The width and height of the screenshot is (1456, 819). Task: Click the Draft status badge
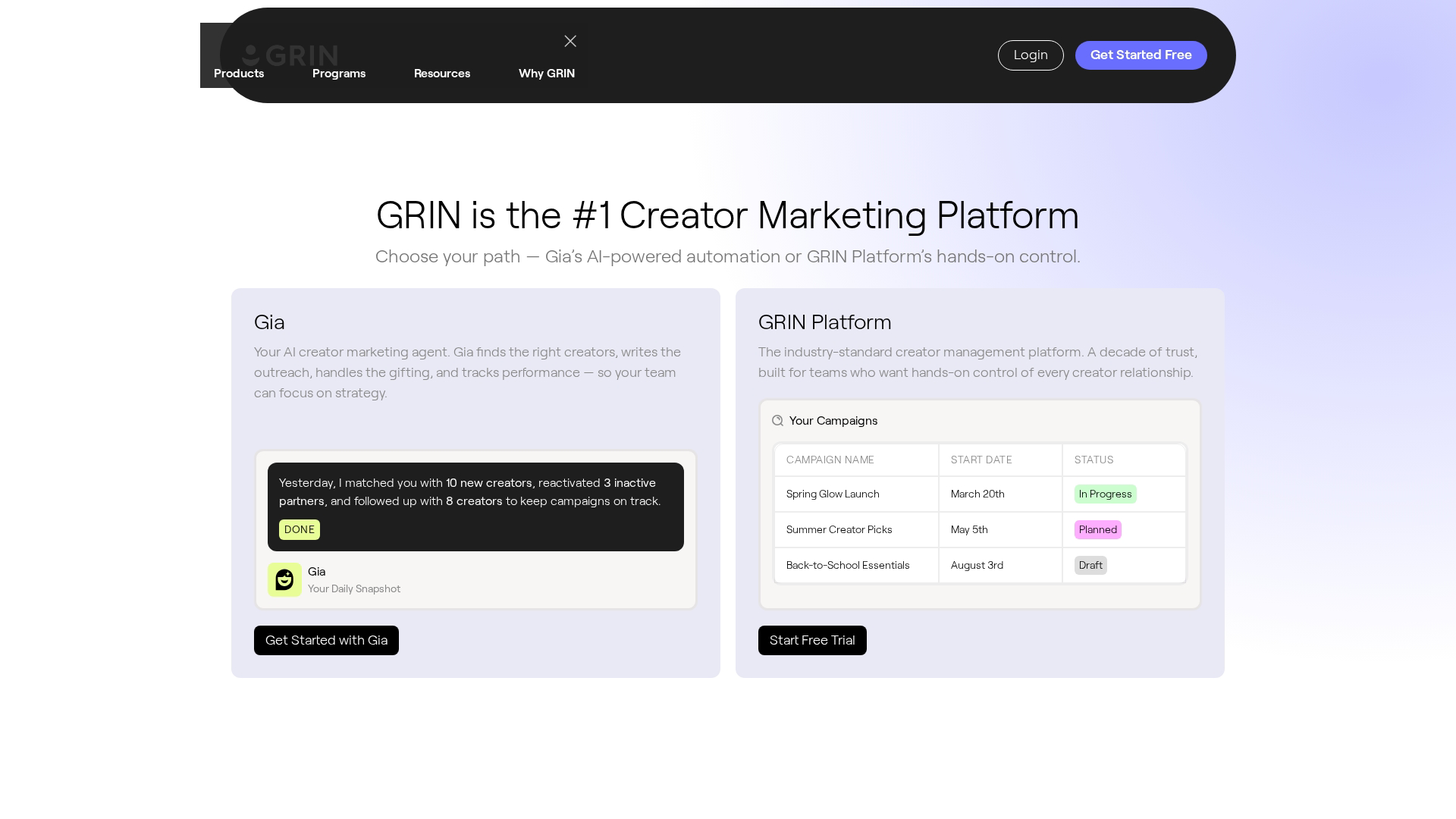click(x=1090, y=566)
